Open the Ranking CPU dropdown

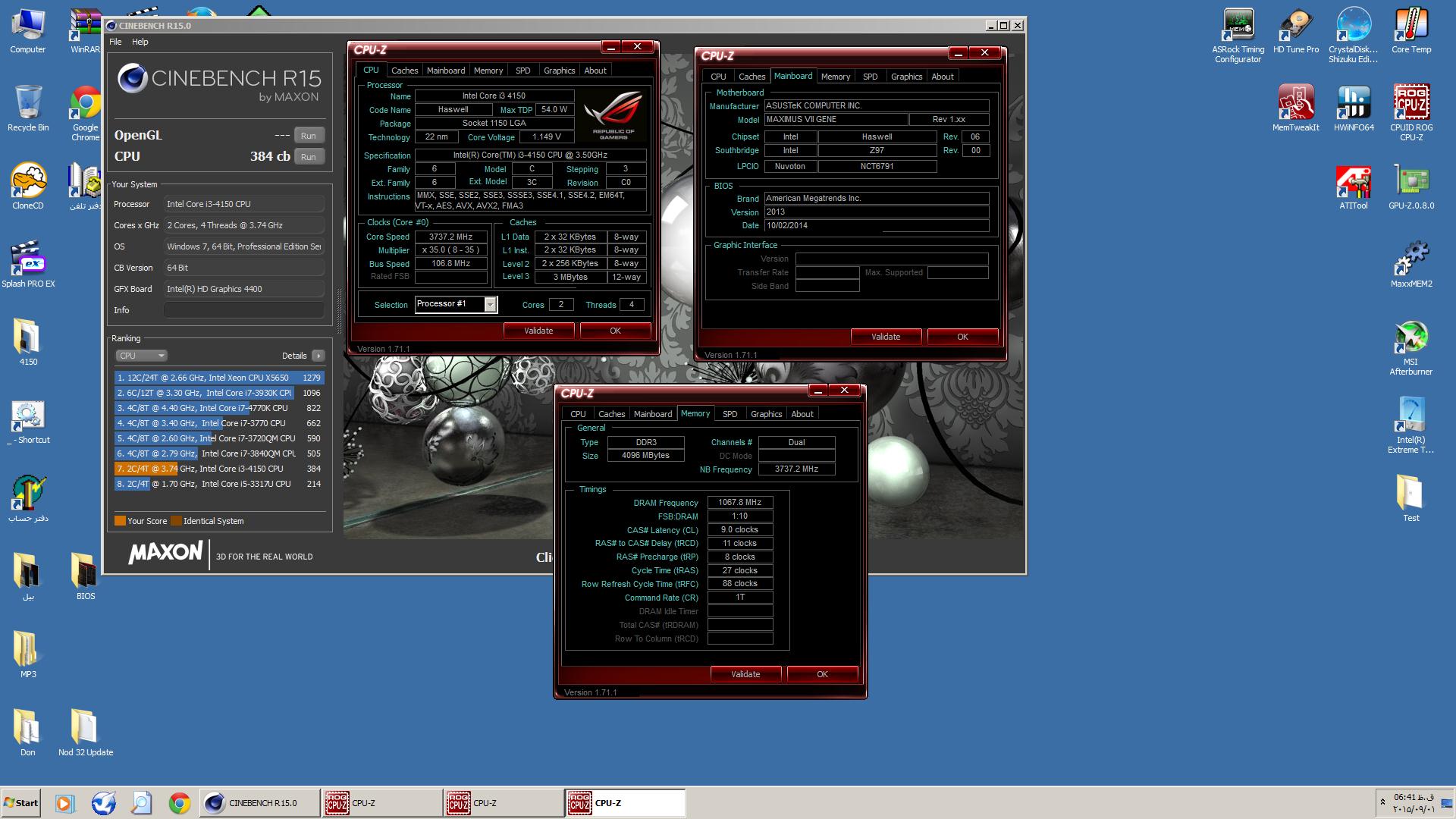[141, 356]
